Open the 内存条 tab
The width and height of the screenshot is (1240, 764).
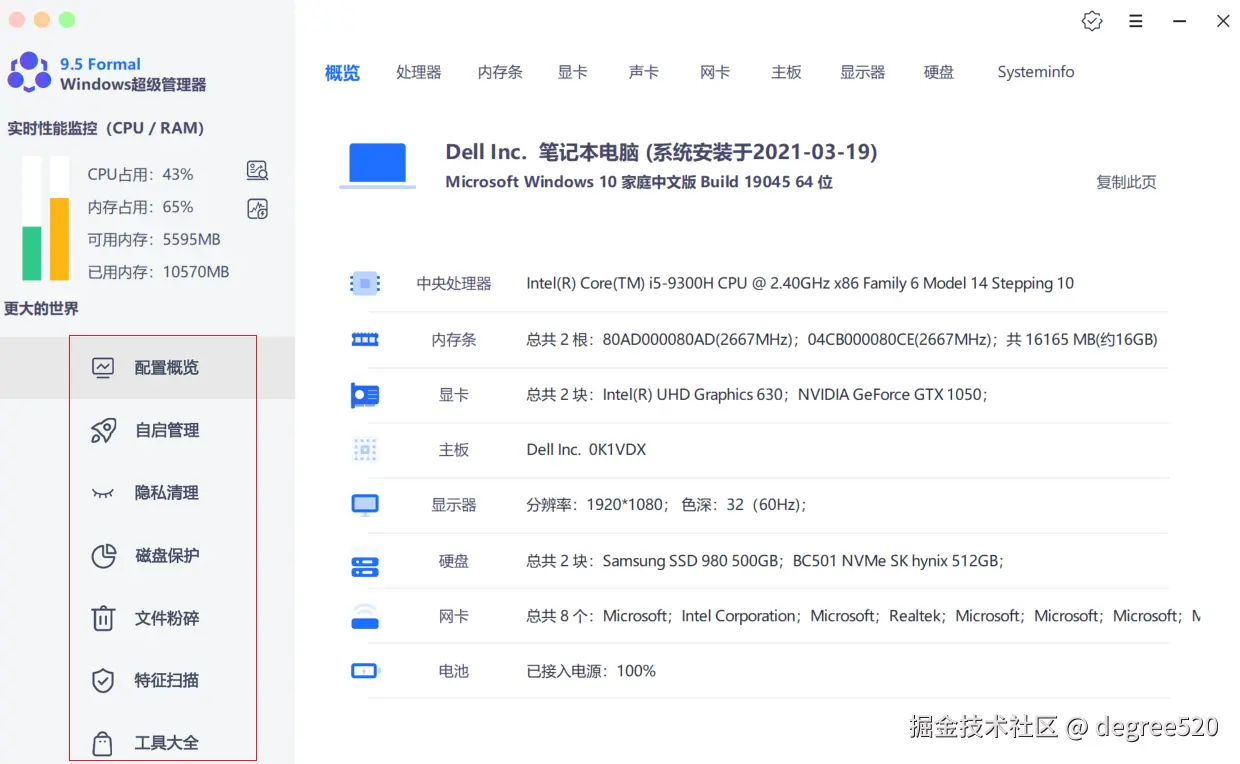pyautogui.click(x=500, y=72)
